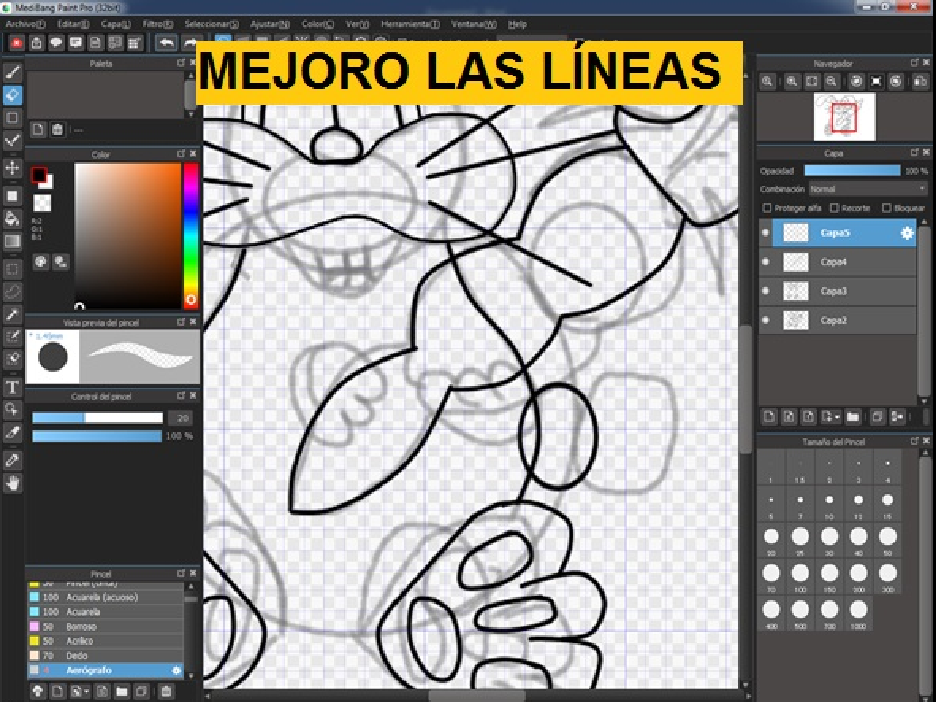This screenshot has height=702, width=936.
Task: Click the brush size slider in Control del pincel
Action: coord(97,418)
